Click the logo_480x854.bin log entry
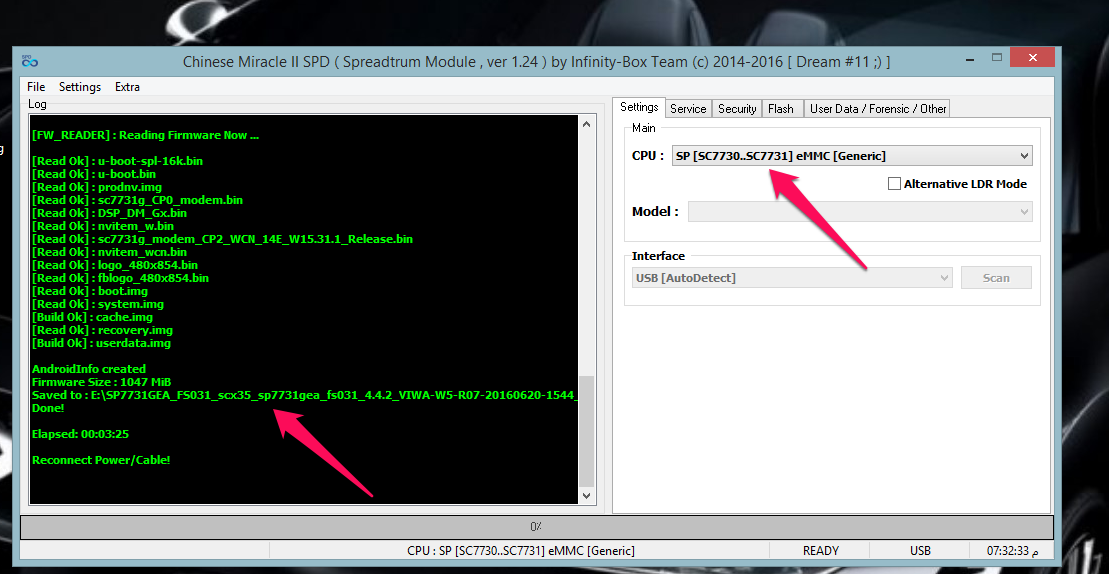 [x=115, y=265]
